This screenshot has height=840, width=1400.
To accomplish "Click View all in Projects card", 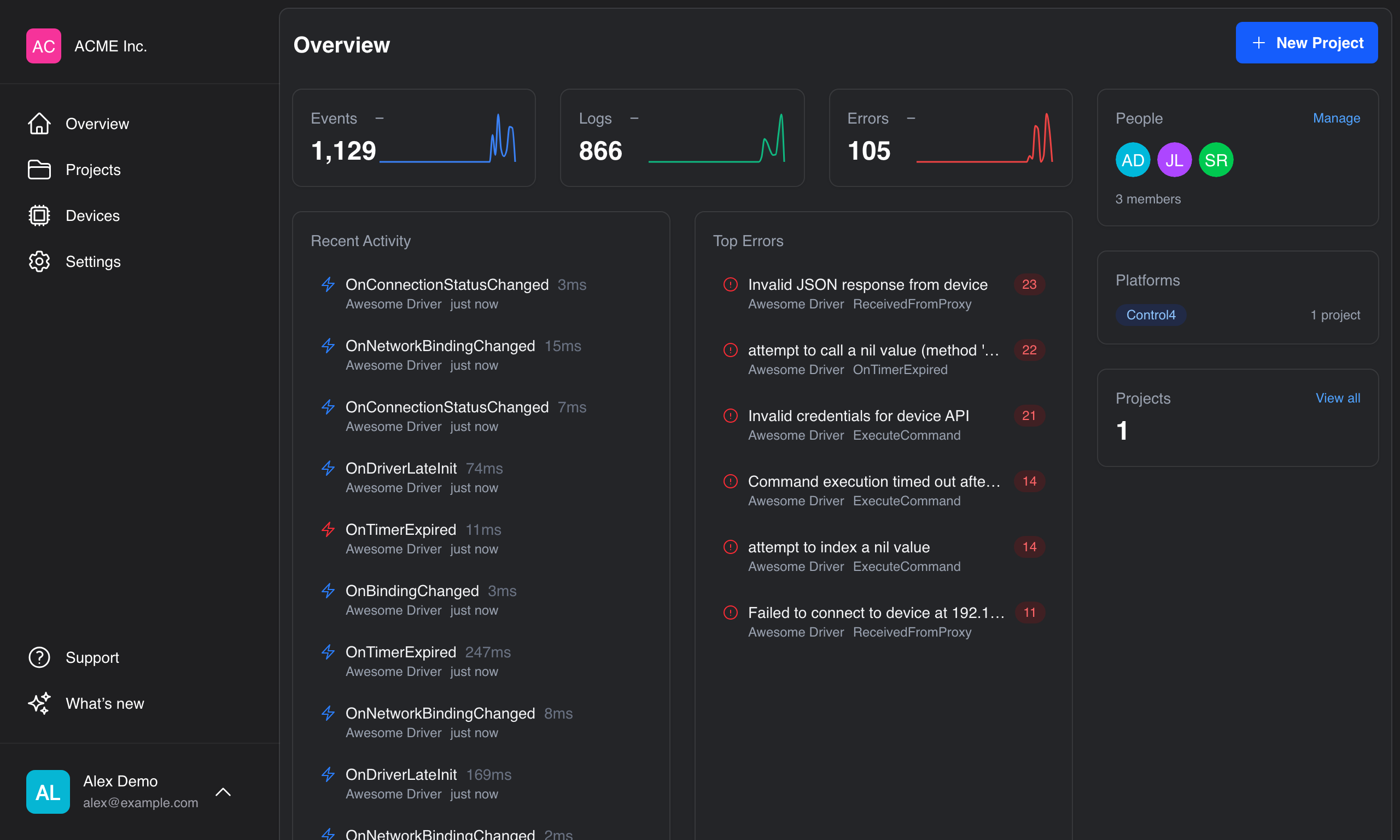I will coord(1338,398).
